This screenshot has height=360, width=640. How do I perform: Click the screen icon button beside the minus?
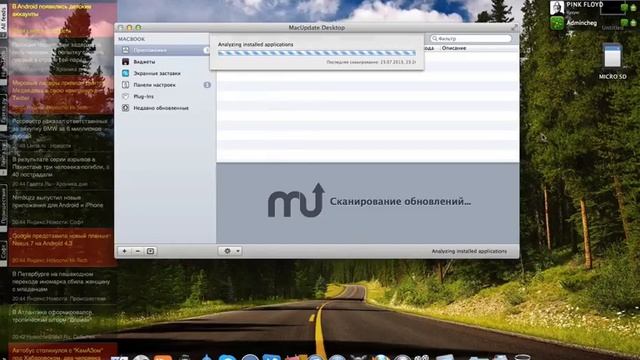tap(150, 251)
